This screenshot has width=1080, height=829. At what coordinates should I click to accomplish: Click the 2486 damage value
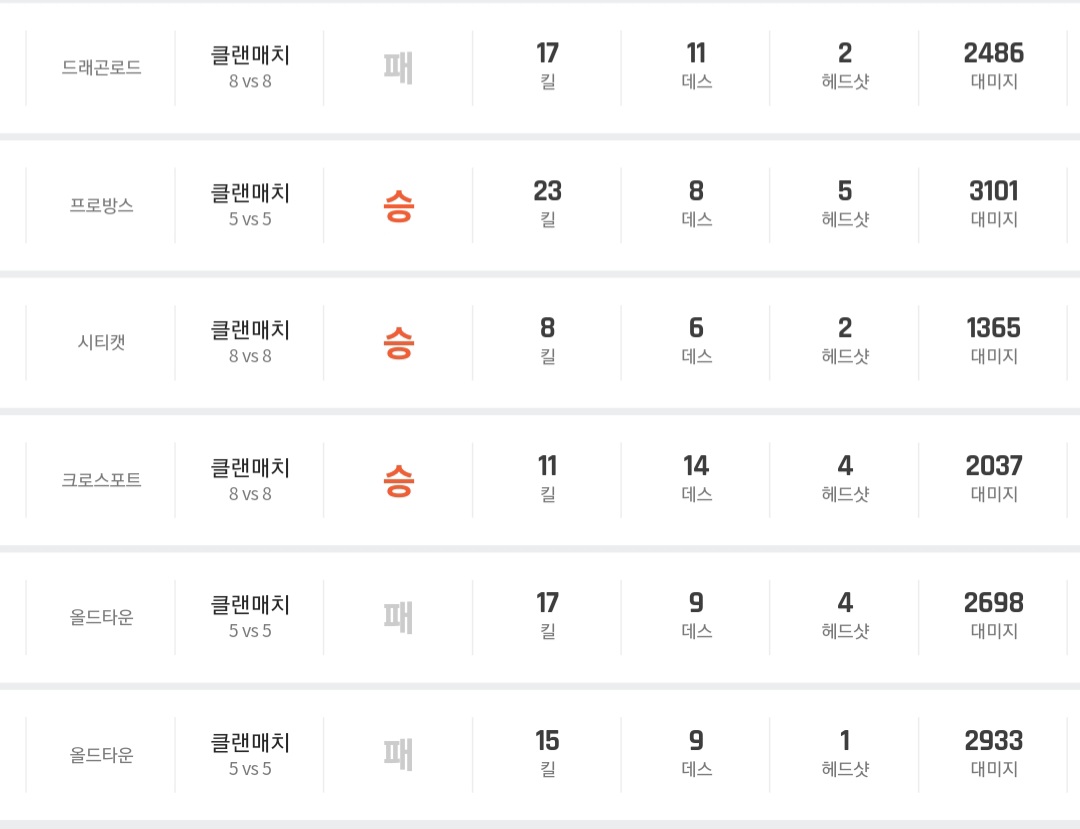click(993, 54)
